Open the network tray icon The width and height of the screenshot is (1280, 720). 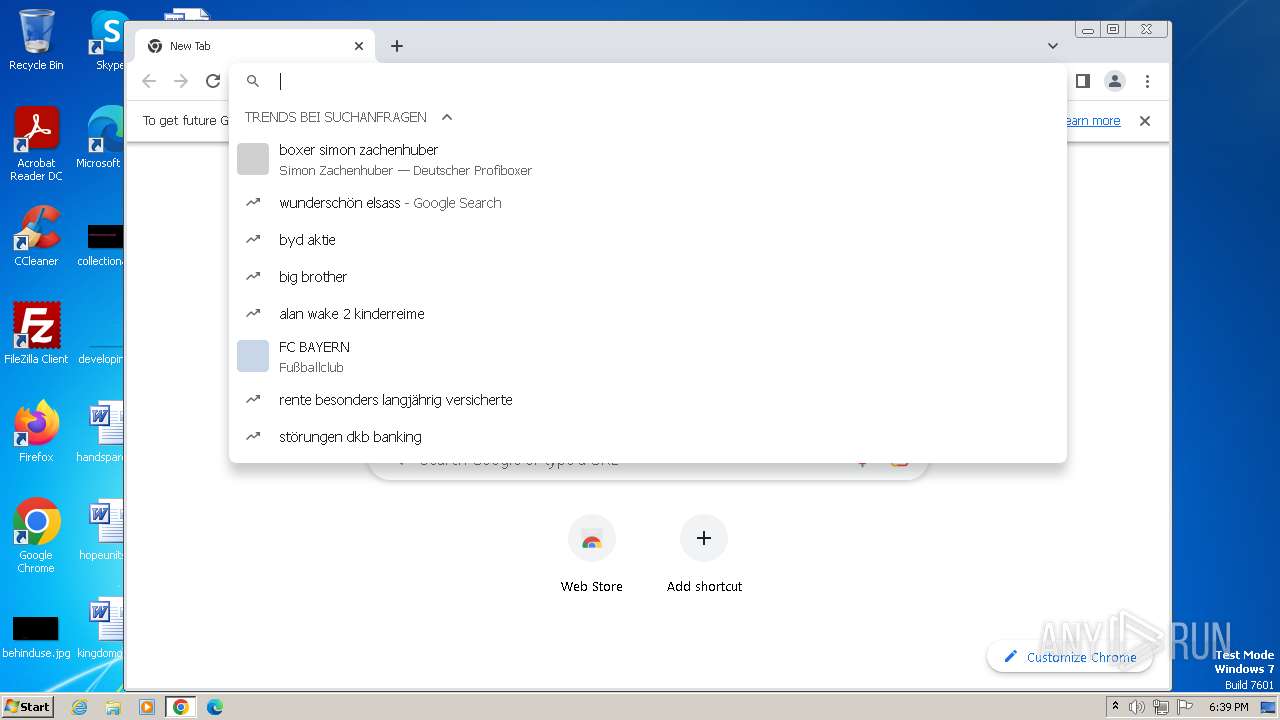(1160, 707)
